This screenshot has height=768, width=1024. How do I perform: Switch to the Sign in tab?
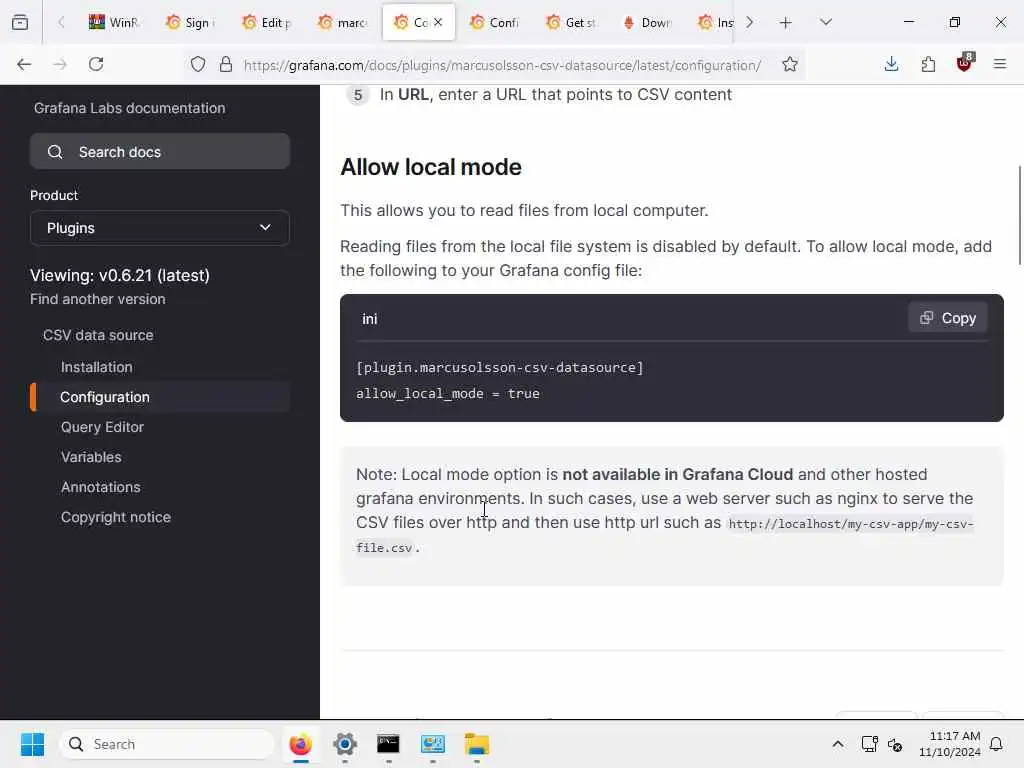tap(190, 22)
